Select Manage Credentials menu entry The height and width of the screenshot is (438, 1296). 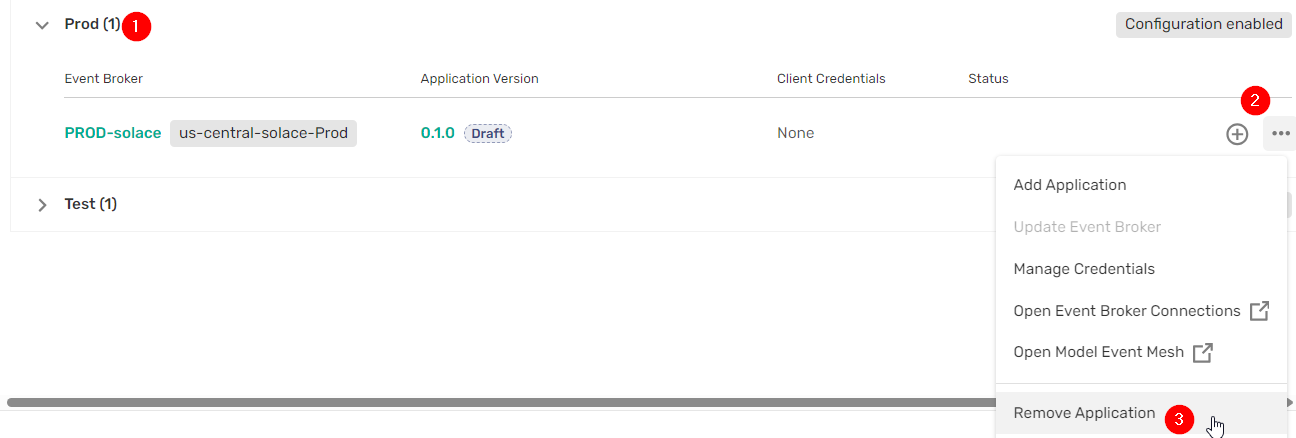pyautogui.click(x=1084, y=269)
